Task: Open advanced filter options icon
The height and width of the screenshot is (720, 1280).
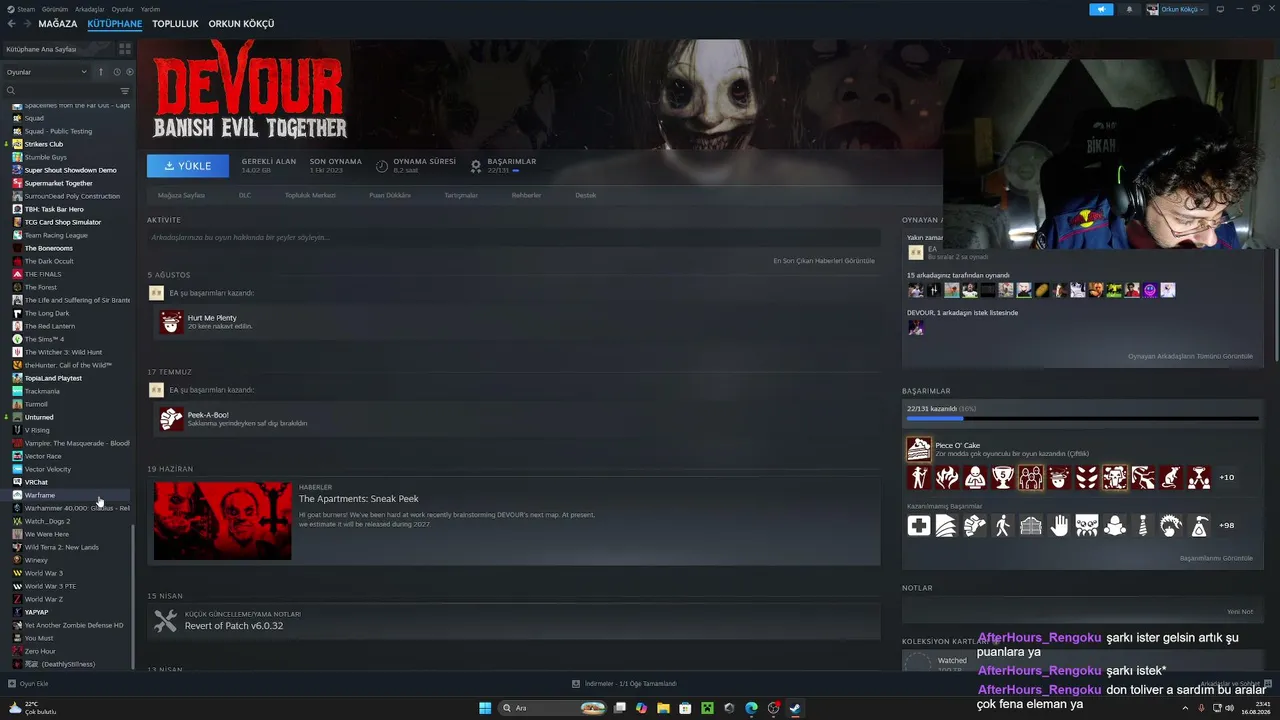Action: pyautogui.click(x=125, y=91)
